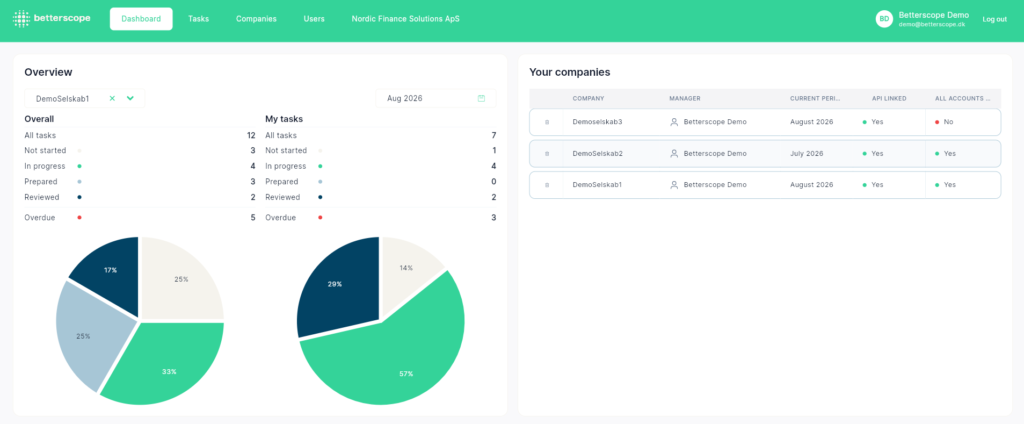The height and width of the screenshot is (424, 1024).
Task: Click the Not started label under Overall
Action: click(x=45, y=150)
